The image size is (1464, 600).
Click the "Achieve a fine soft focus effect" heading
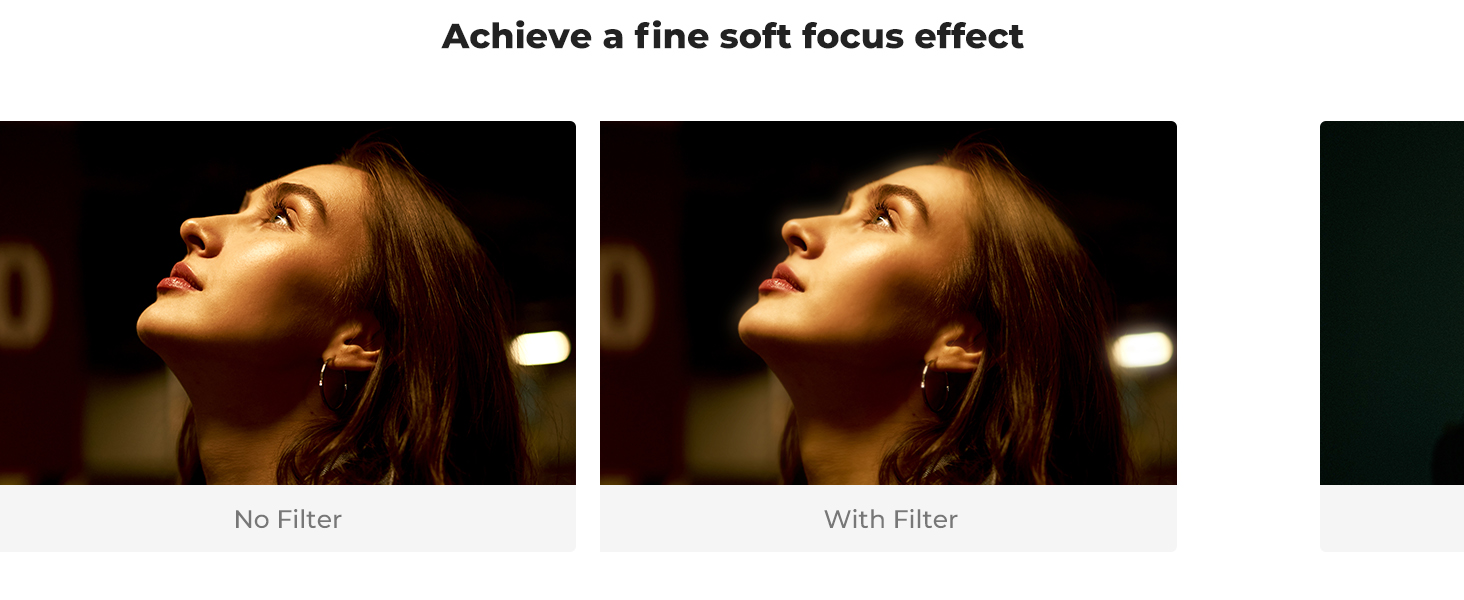tap(732, 36)
